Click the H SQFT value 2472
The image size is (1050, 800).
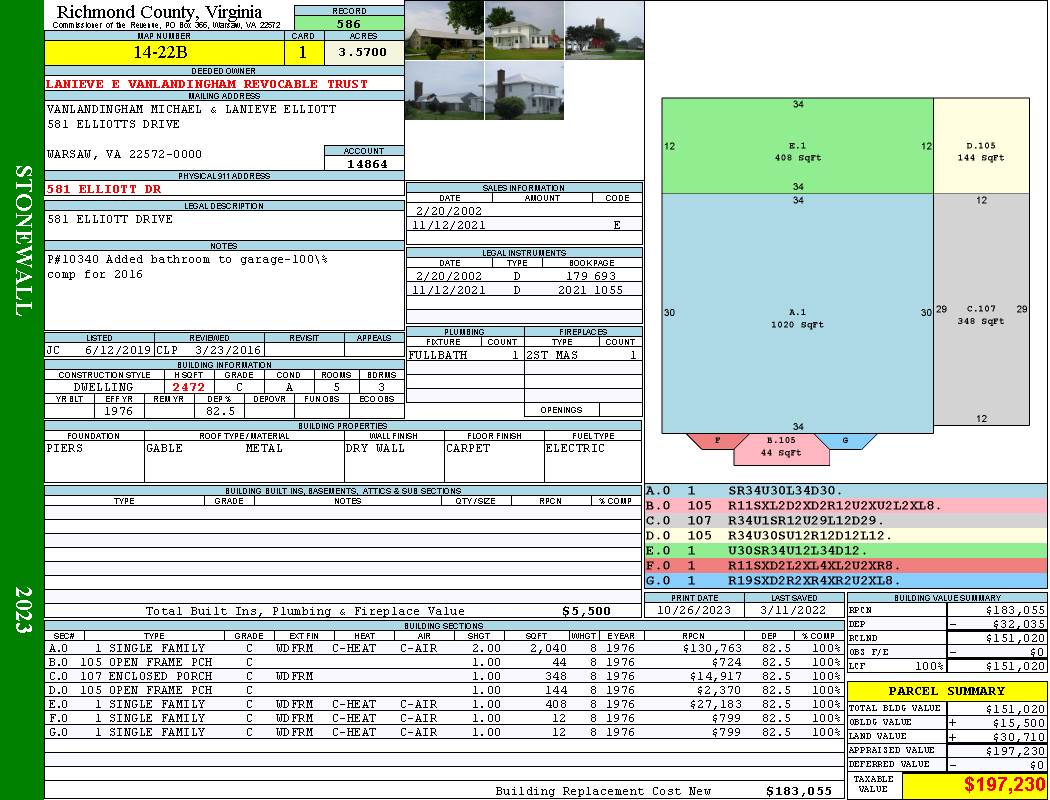click(x=189, y=387)
